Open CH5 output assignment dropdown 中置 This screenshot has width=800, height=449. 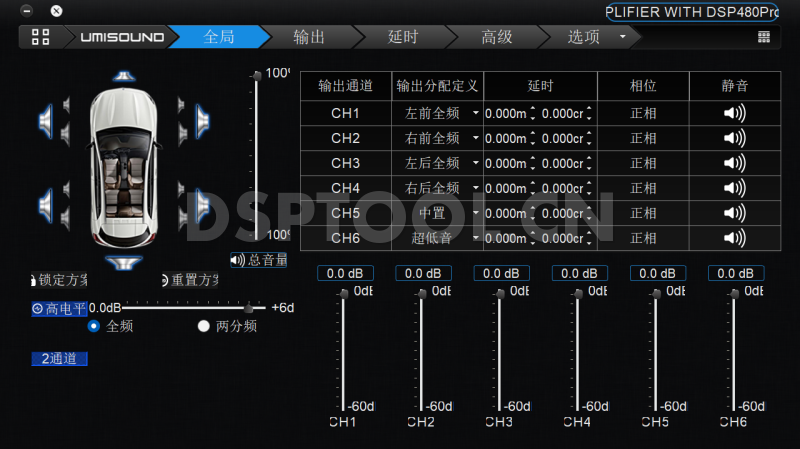click(x=437, y=213)
